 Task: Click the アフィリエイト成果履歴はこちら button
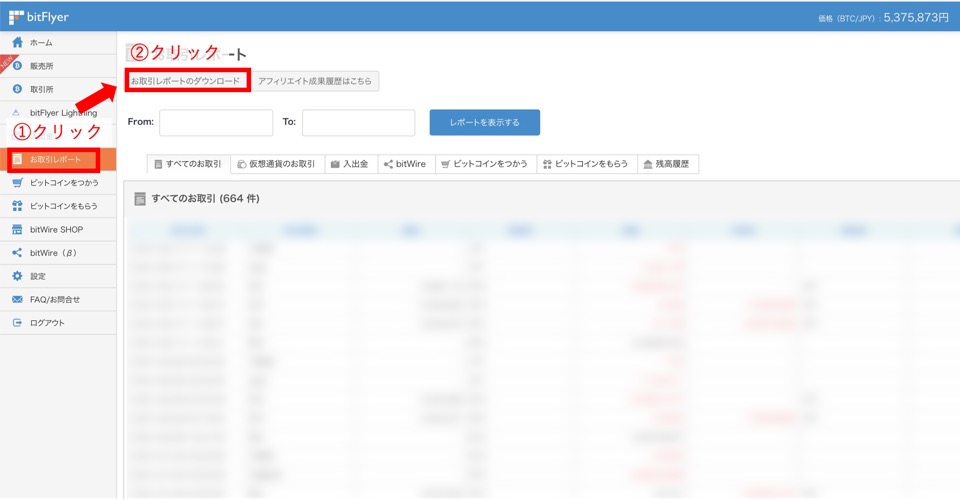pos(315,81)
